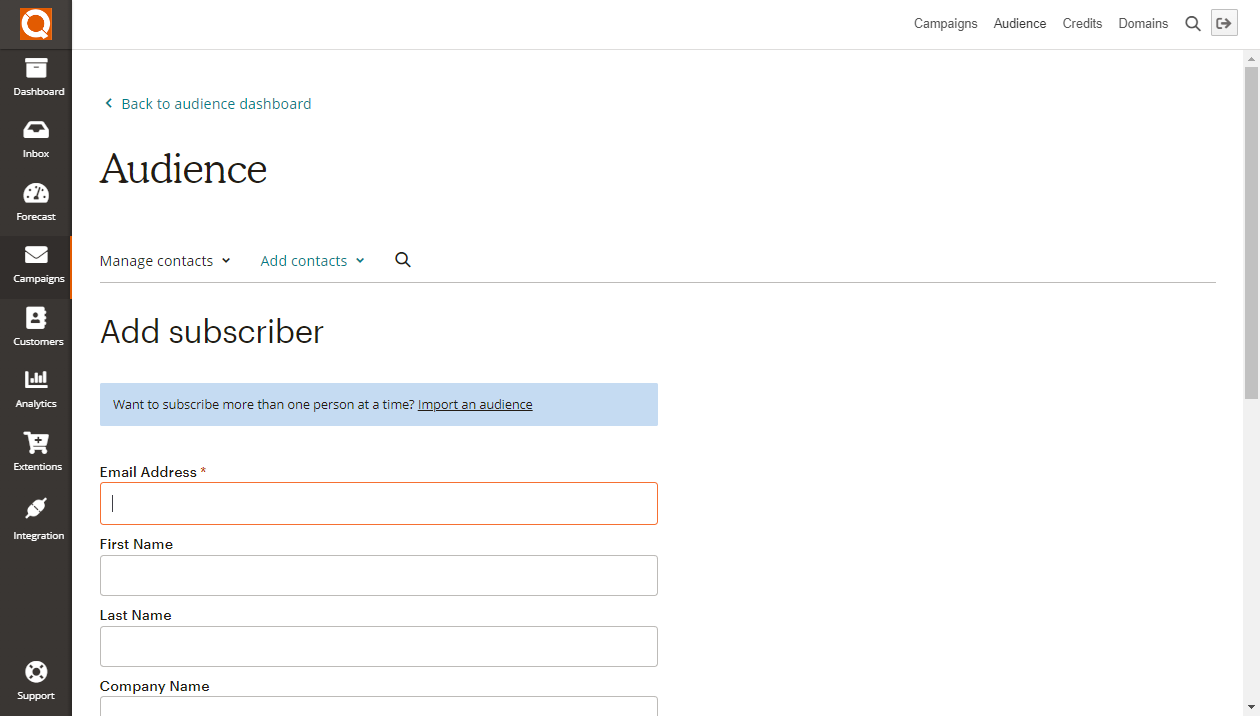
Task: Click the logout icon in header
Action: [x=1224, y=24]
